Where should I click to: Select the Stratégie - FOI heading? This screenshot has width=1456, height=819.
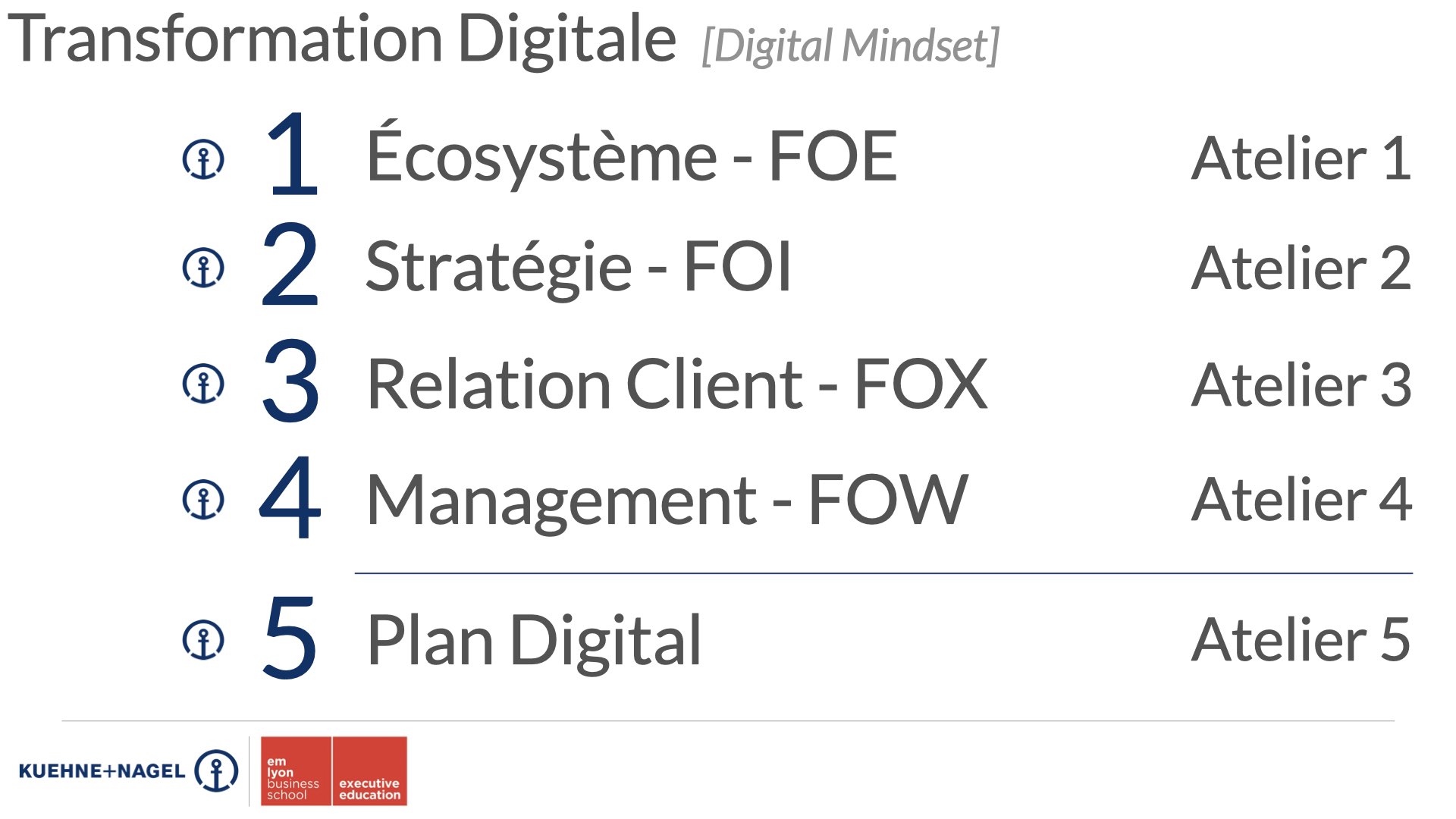[x=579, y=267]
